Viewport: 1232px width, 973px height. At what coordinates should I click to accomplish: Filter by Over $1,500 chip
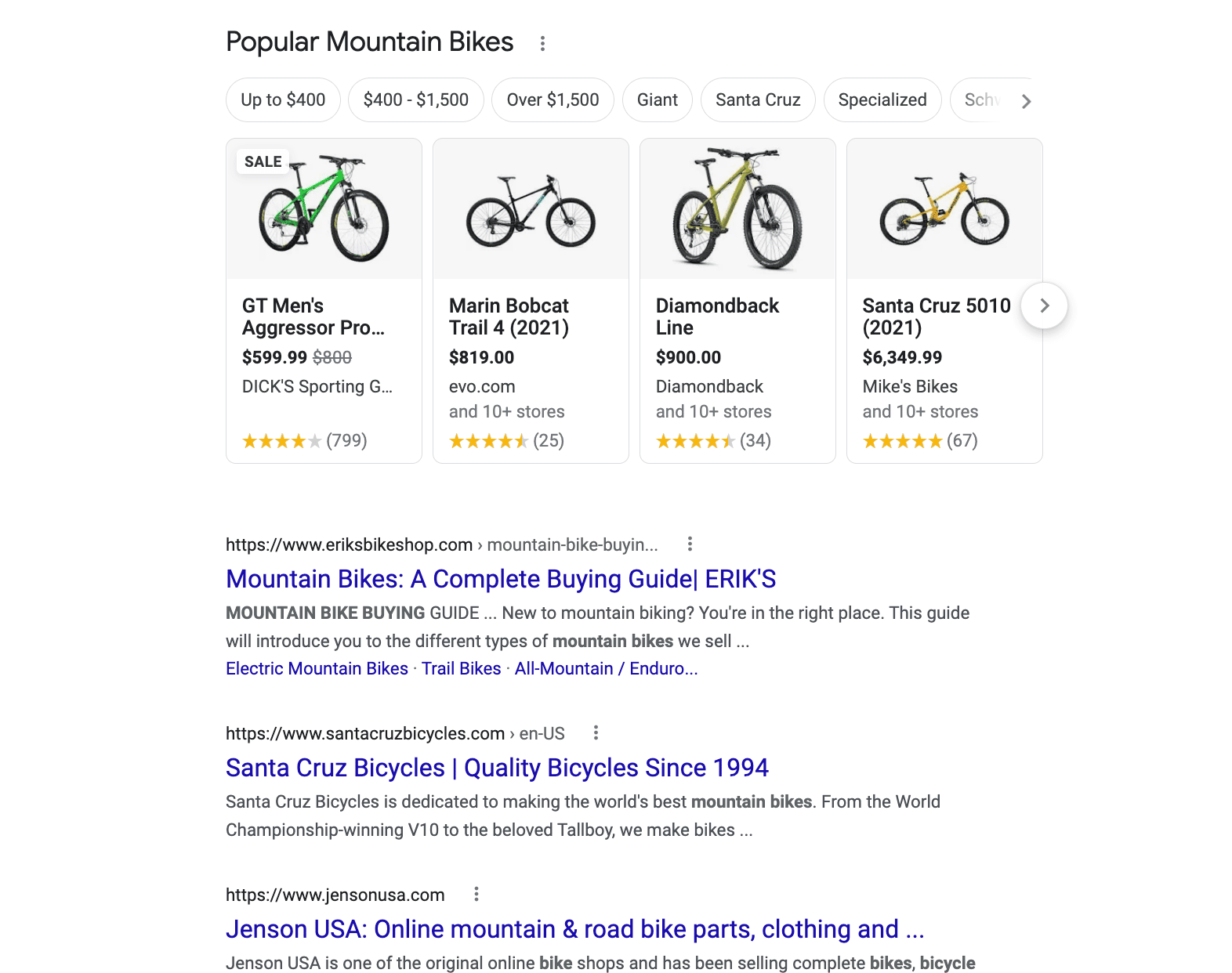pos(553,99)
